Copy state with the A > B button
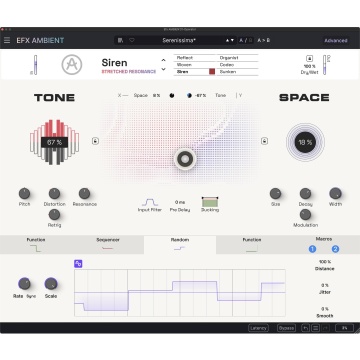The width and height of the screenshot is (360, 360). [x=263, y=40]
